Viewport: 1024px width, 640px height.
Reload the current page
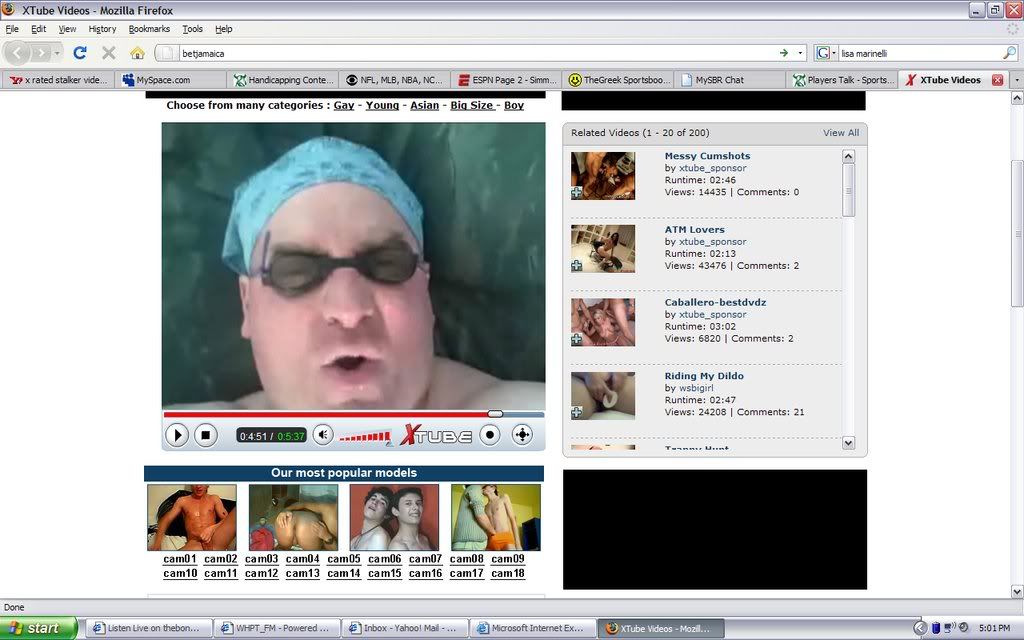(x=80, y=53)
